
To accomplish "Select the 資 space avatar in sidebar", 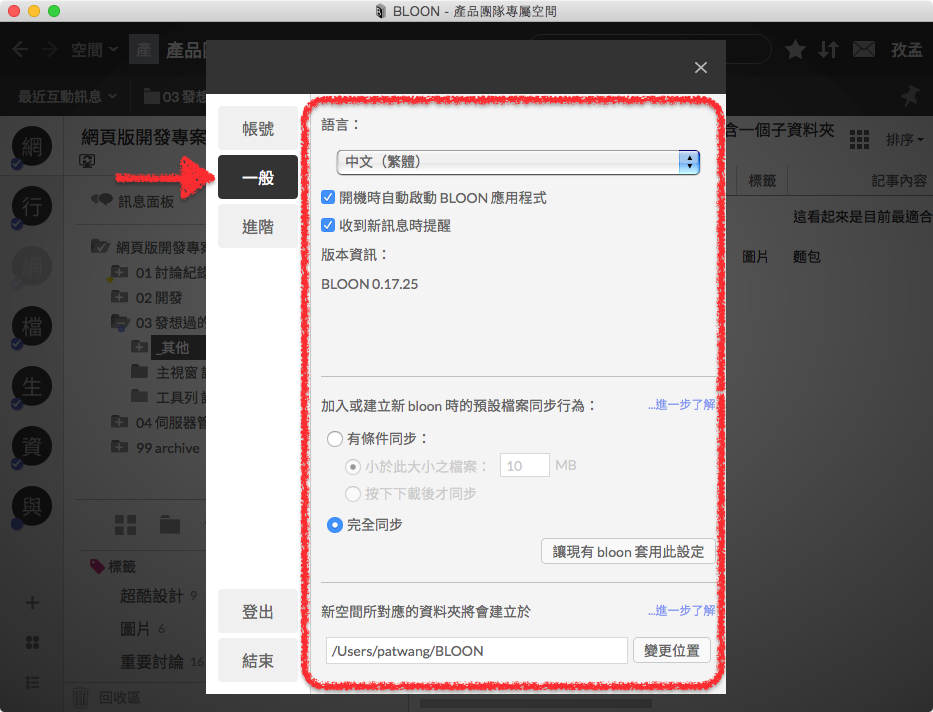I will tap(32, 446).
